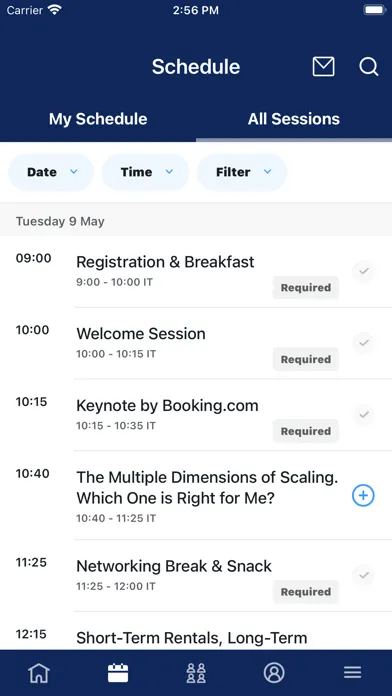The width and height of the screenshot is (392, 696).
Task: Tap the search magnifier icon
Action: tap(368, 67)
